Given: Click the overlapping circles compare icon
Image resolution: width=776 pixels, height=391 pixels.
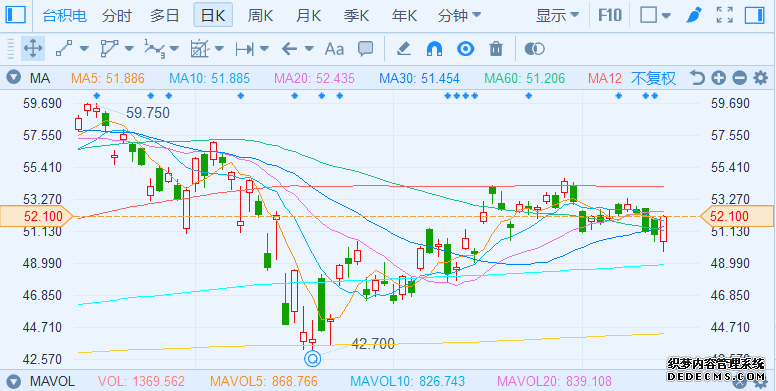Looking at the screenshot, I should [x=534, y=49].
